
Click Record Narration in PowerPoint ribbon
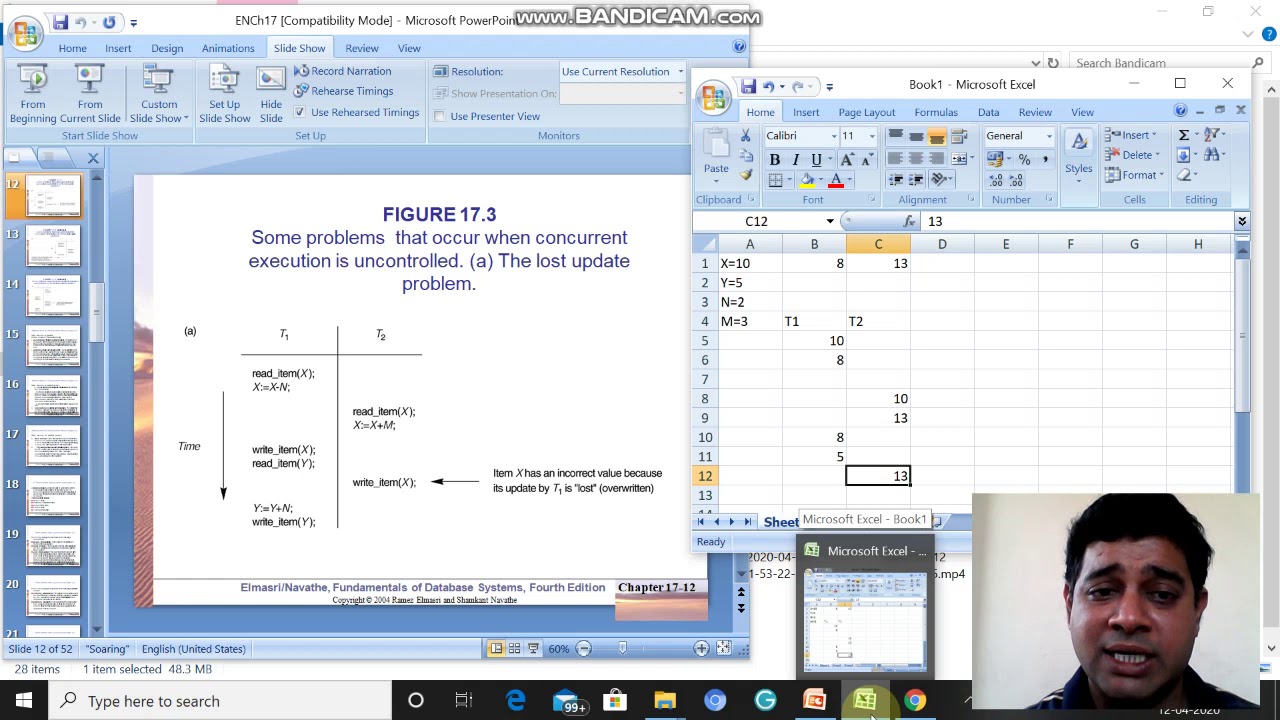coord(342,71)
